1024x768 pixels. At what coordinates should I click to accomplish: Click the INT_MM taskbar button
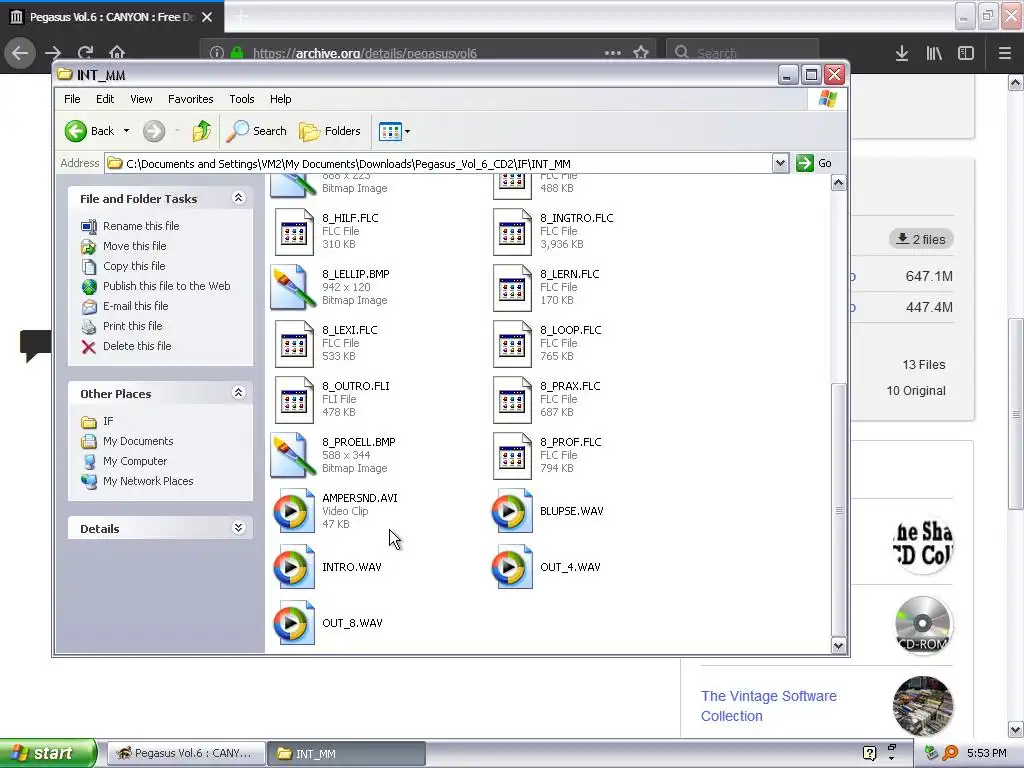coord(346,754)
